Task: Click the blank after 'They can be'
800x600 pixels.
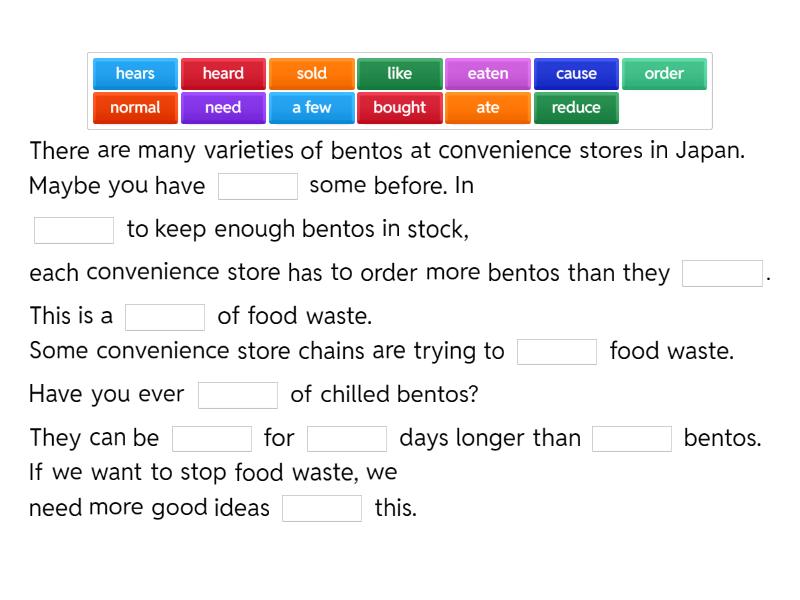Action: tap(212, 439)
